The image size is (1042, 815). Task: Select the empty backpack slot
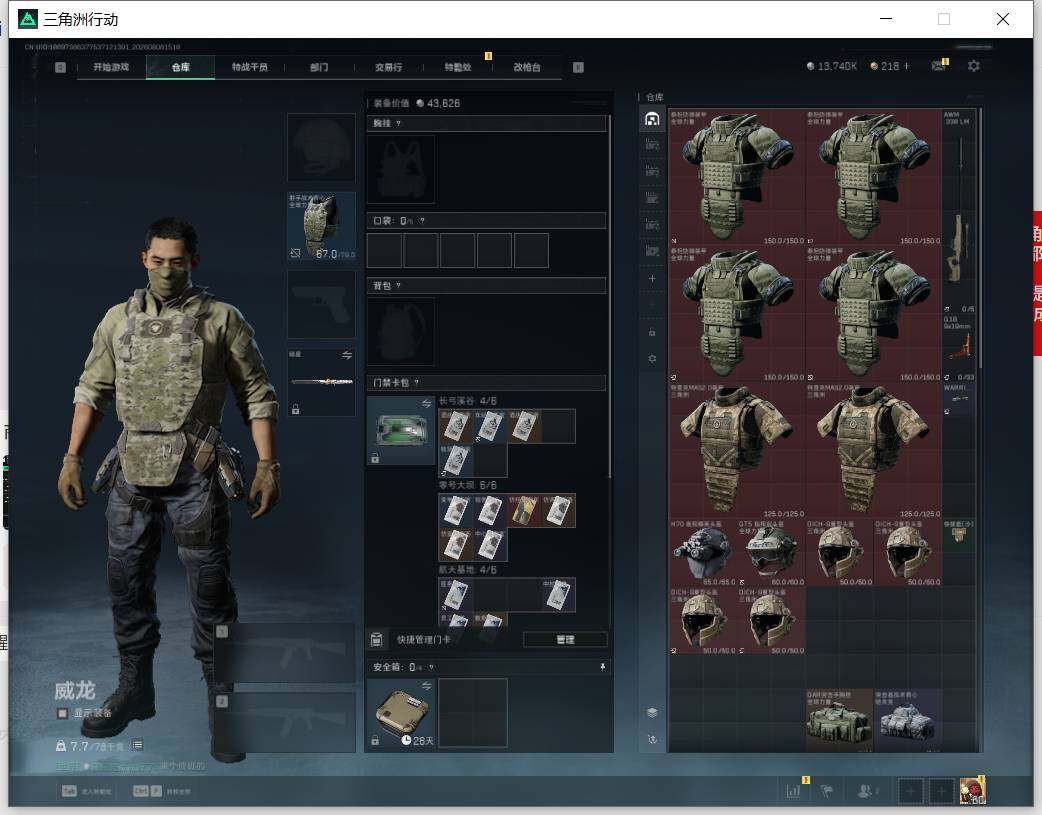(401, 331)
